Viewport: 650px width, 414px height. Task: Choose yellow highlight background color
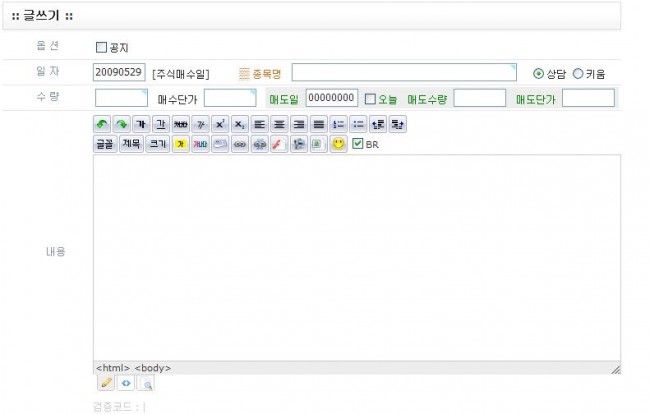pos(181,144)
